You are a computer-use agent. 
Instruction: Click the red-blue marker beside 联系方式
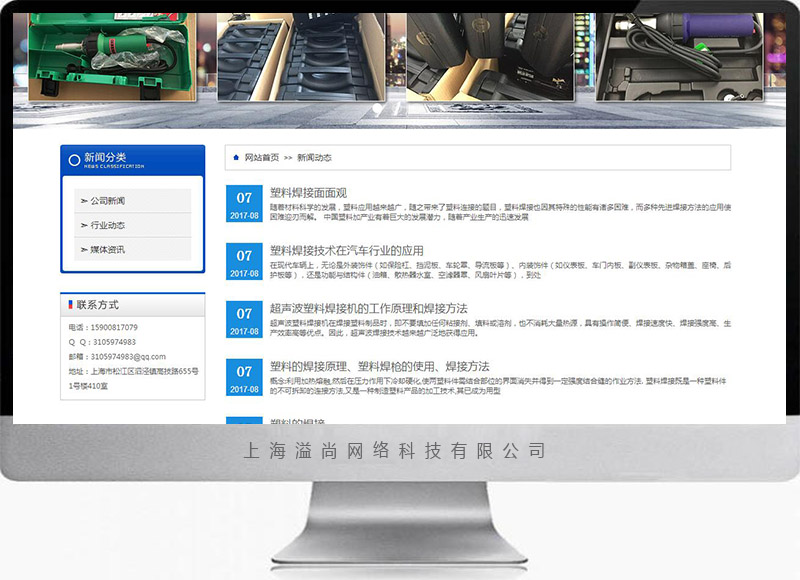(70, 305)
